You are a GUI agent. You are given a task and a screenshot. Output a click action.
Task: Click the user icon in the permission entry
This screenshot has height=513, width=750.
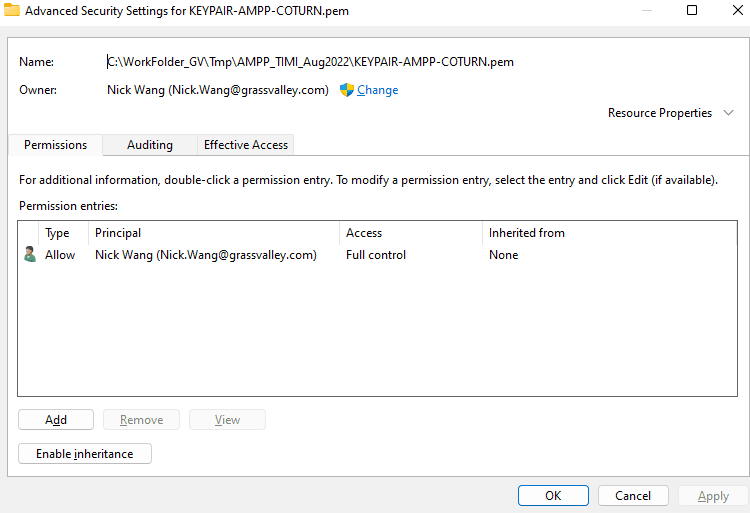click(x=30, y=255)
